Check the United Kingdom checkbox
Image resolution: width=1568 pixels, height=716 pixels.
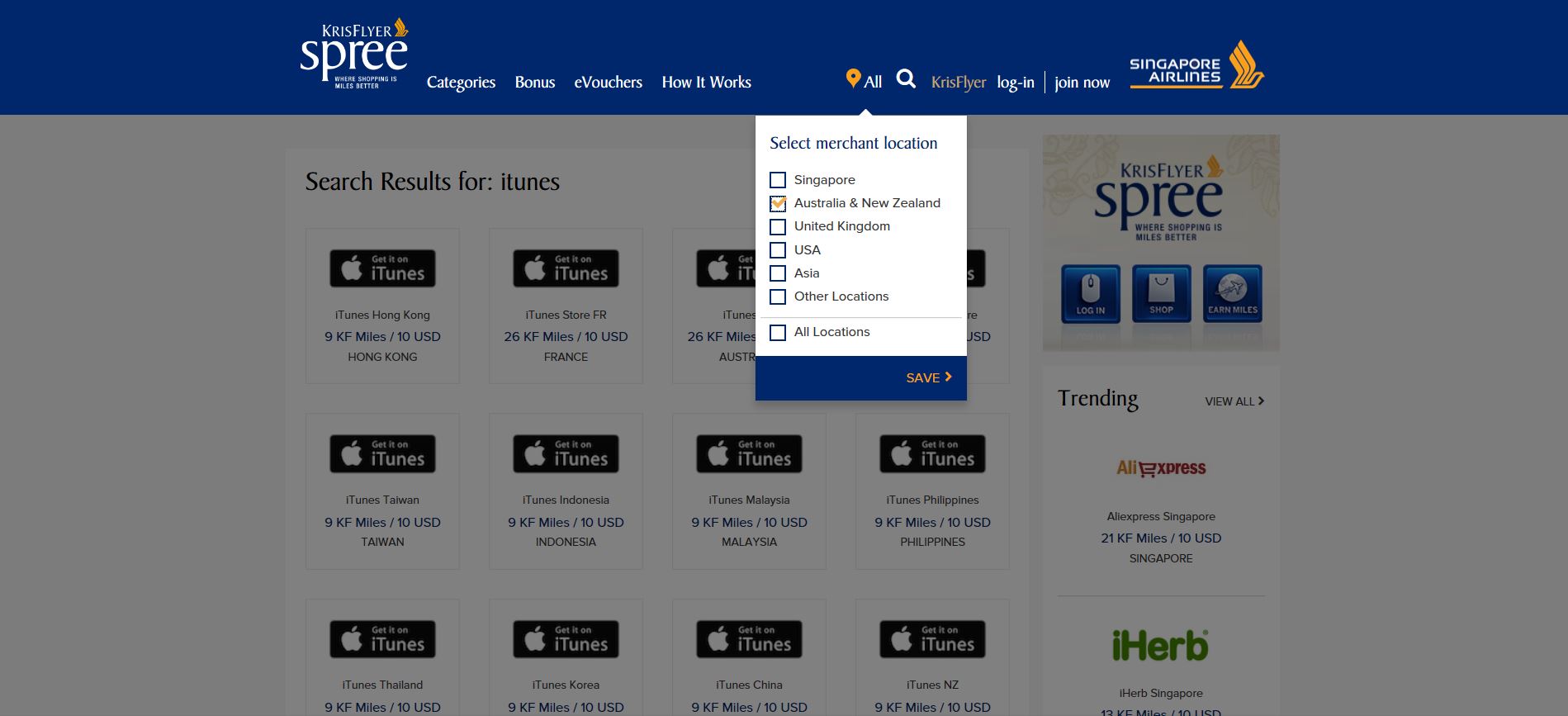(778, 226)
